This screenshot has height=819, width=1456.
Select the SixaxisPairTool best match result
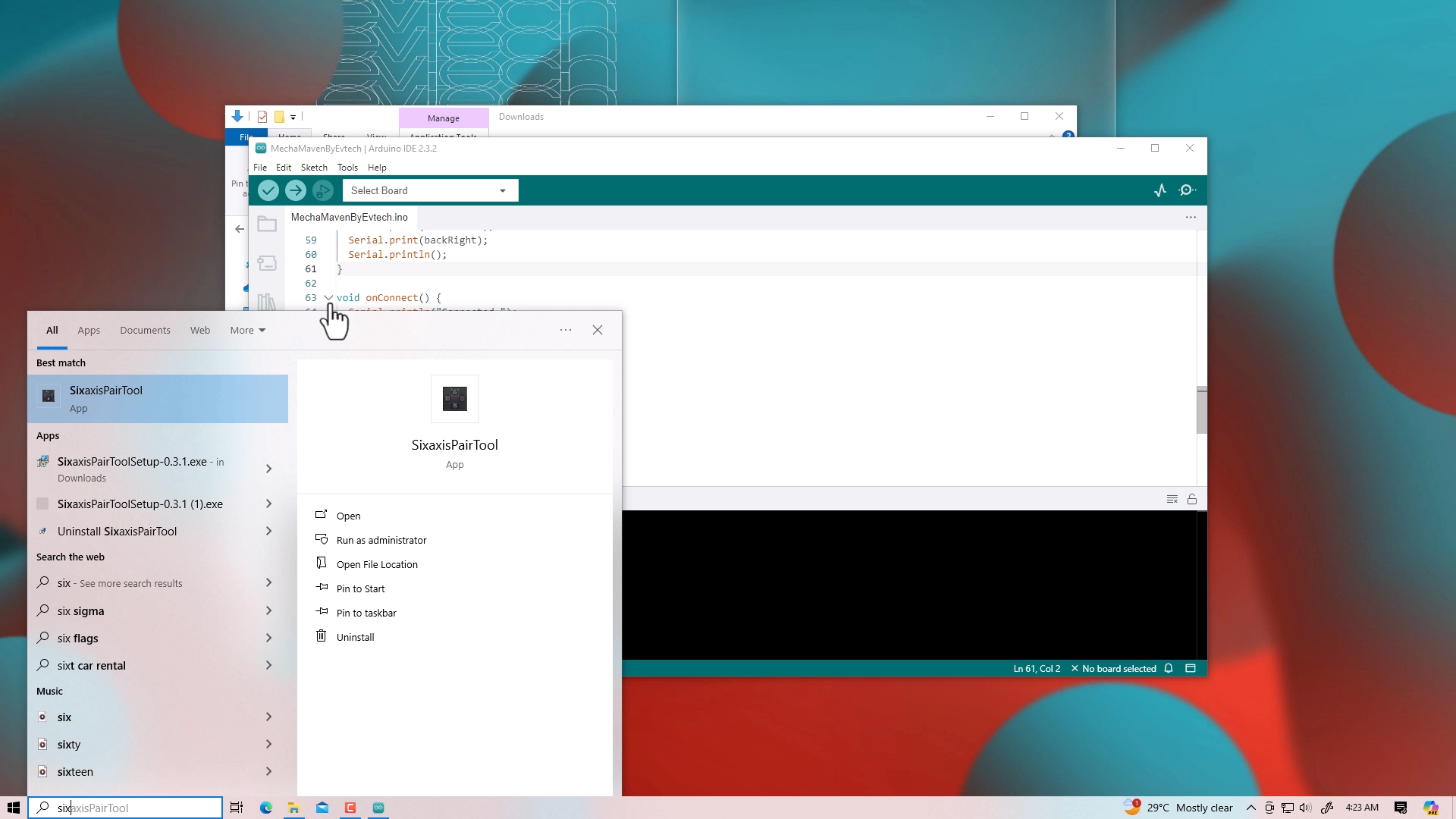coord(158,399)
